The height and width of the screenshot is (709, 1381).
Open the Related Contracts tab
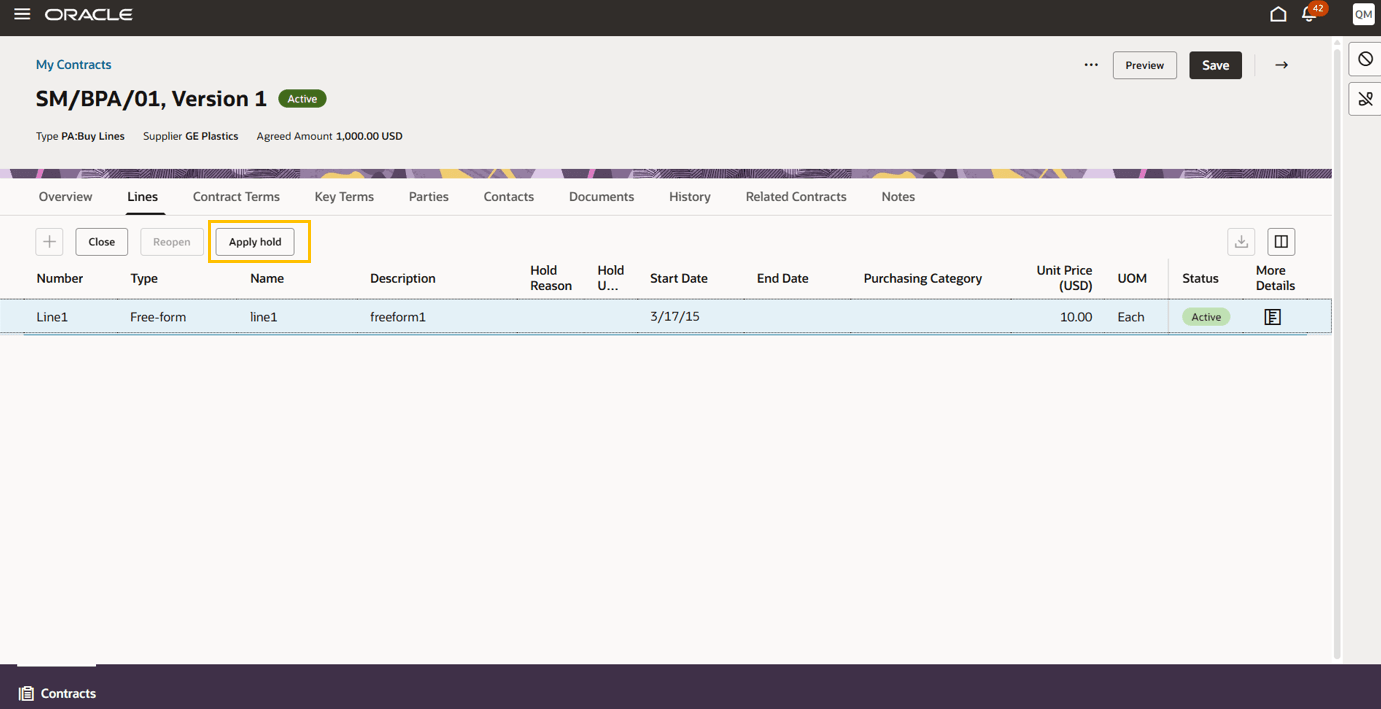(796, 197)
